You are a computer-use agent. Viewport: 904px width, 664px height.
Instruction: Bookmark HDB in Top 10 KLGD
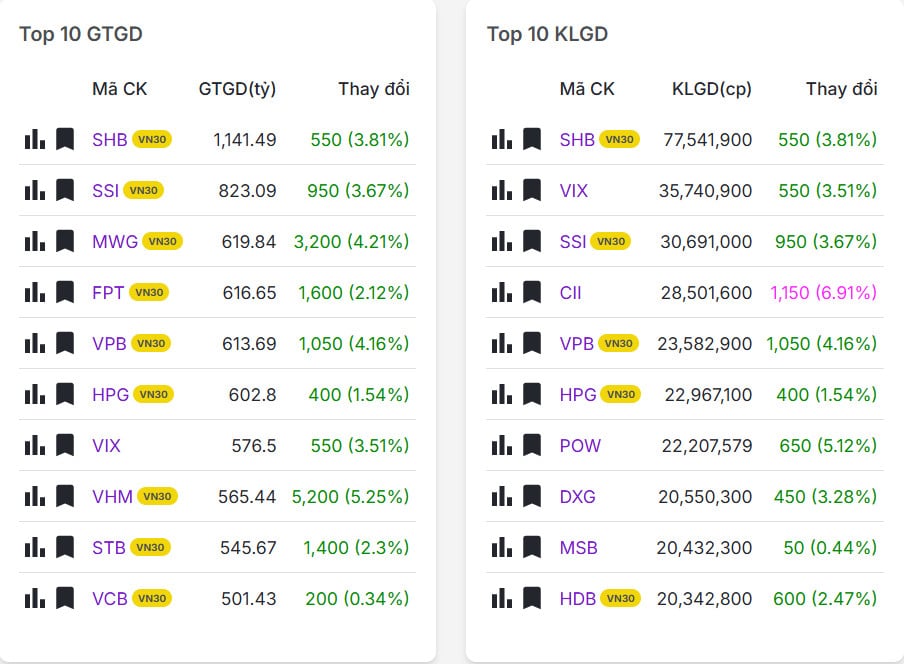tap(532, 598)
